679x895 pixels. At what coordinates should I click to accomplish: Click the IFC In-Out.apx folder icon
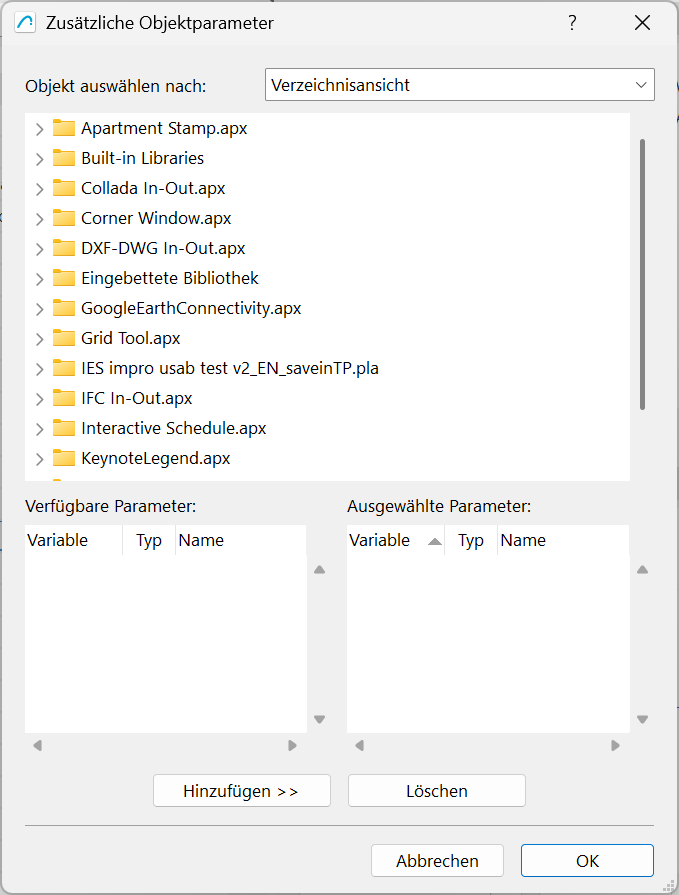tap(62, 398)
